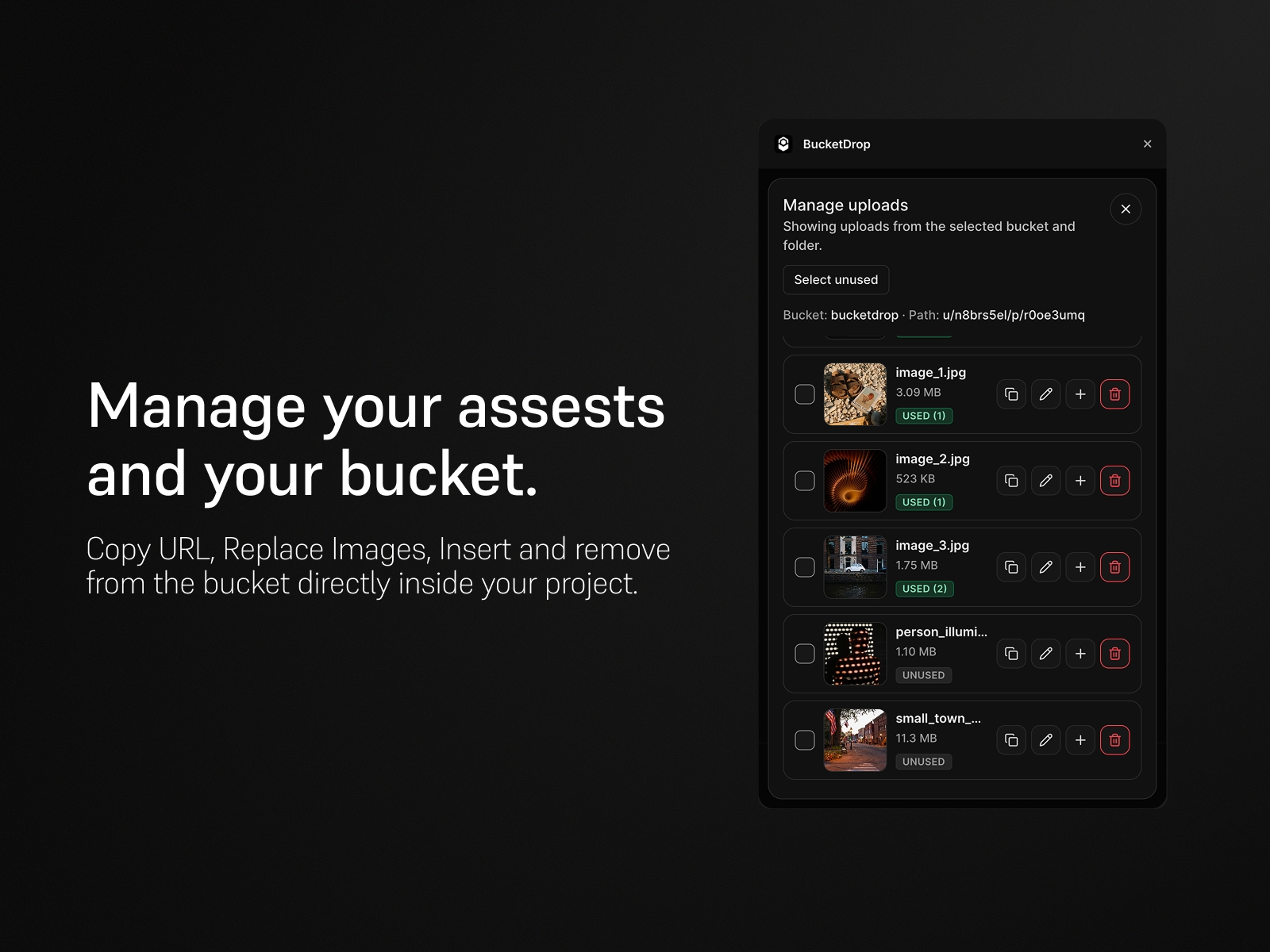Screen dimensions: 1270x952
Task: Select the pencil icon on image_1.jpg
Action: pyautogui.click(x=1045, y=393)
